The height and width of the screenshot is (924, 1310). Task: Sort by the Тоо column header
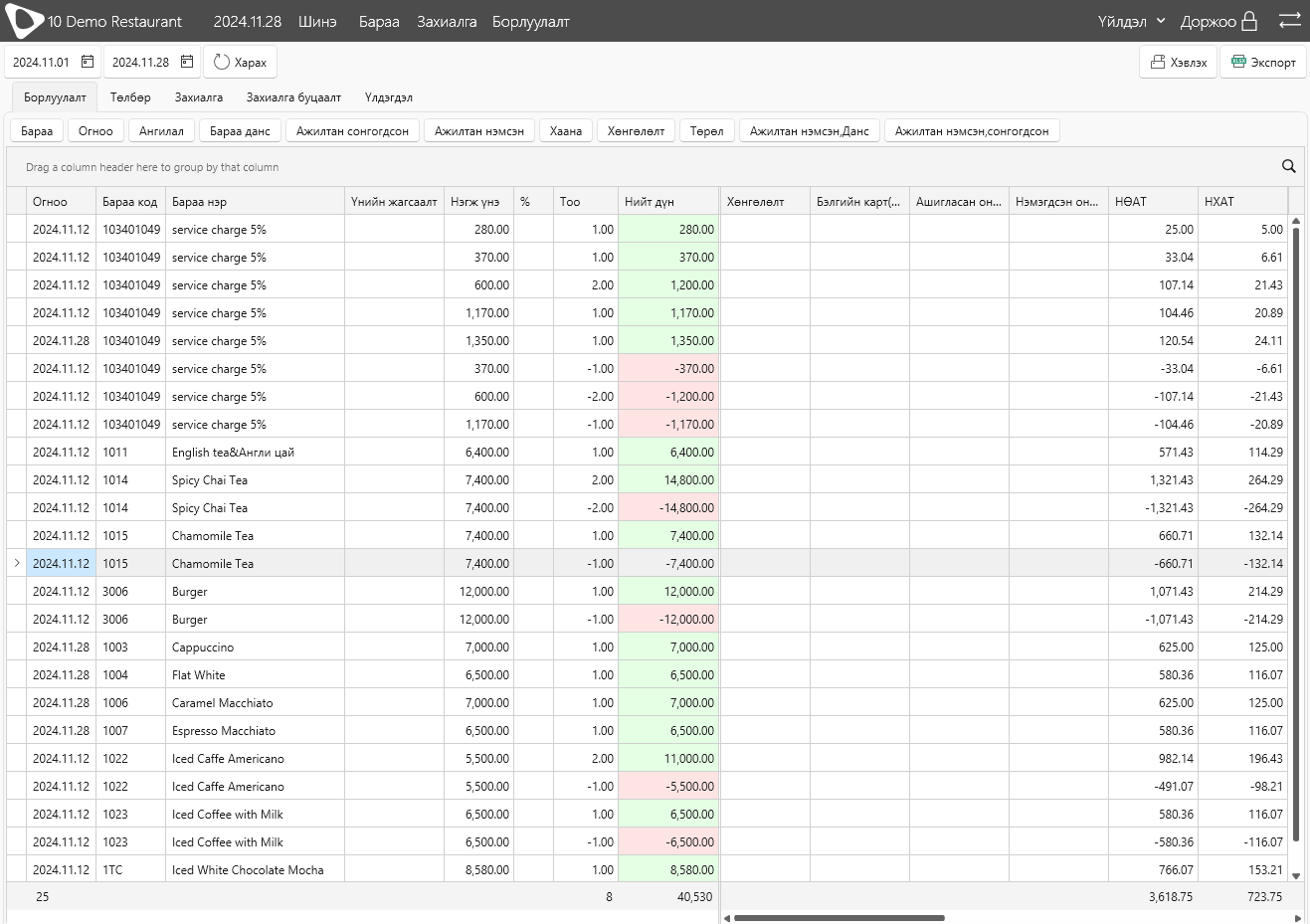click(x=585, y=201)
